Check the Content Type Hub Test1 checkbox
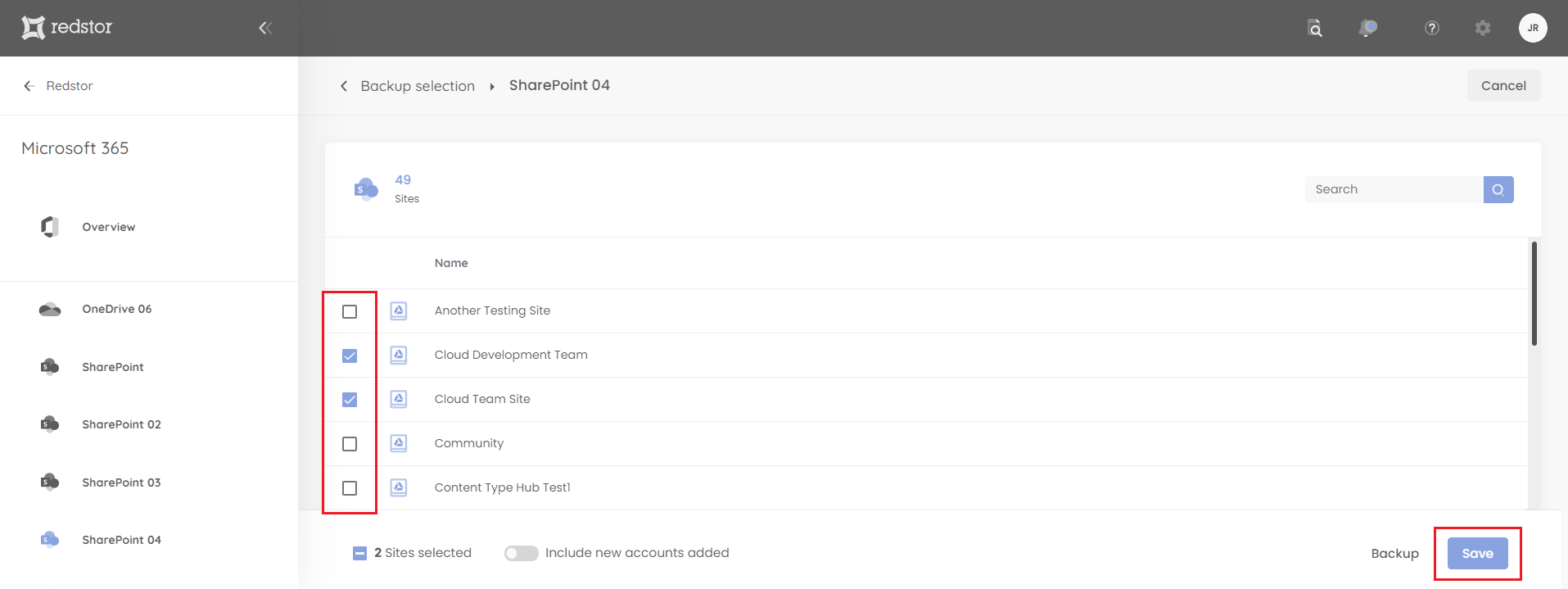The width and height of the screenshot is (1568, 589). coord(350,488)
